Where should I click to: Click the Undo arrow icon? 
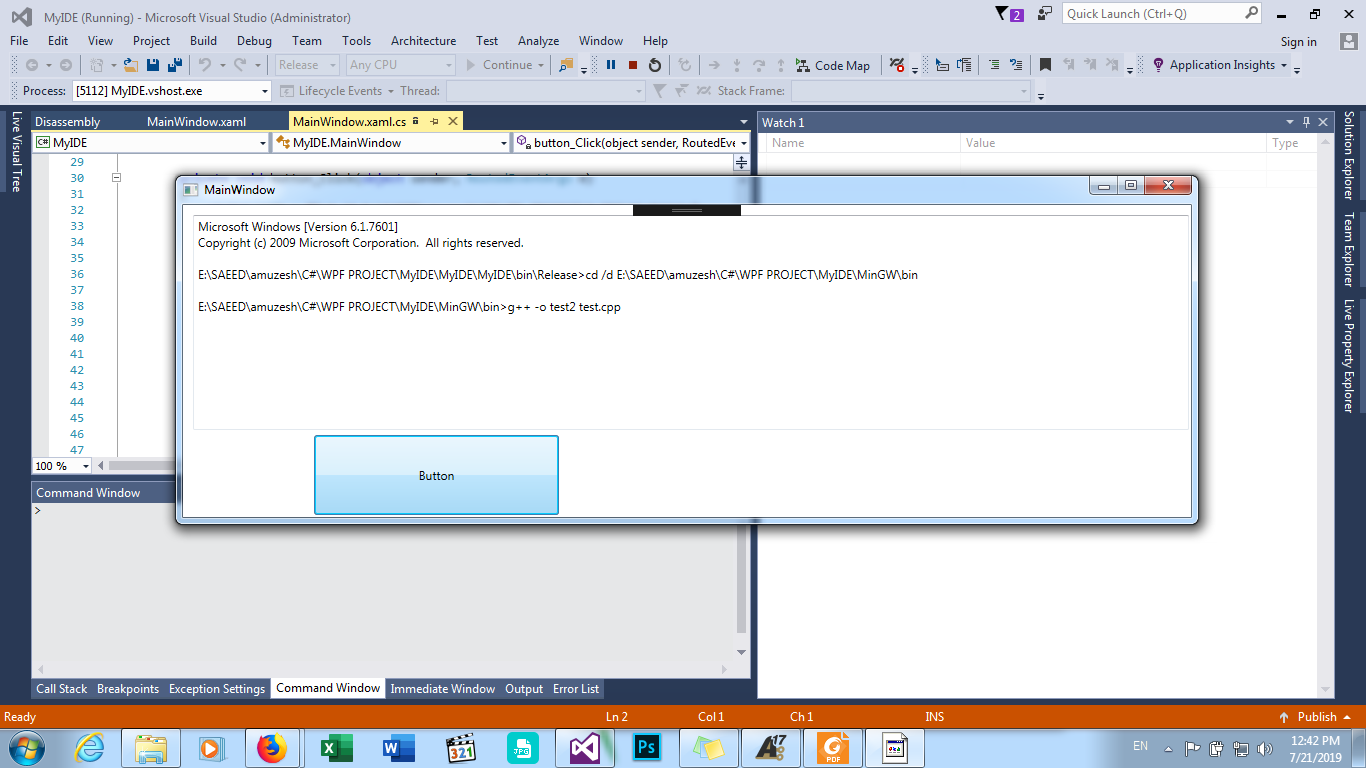pyautogui.click(x=204, y=65)
